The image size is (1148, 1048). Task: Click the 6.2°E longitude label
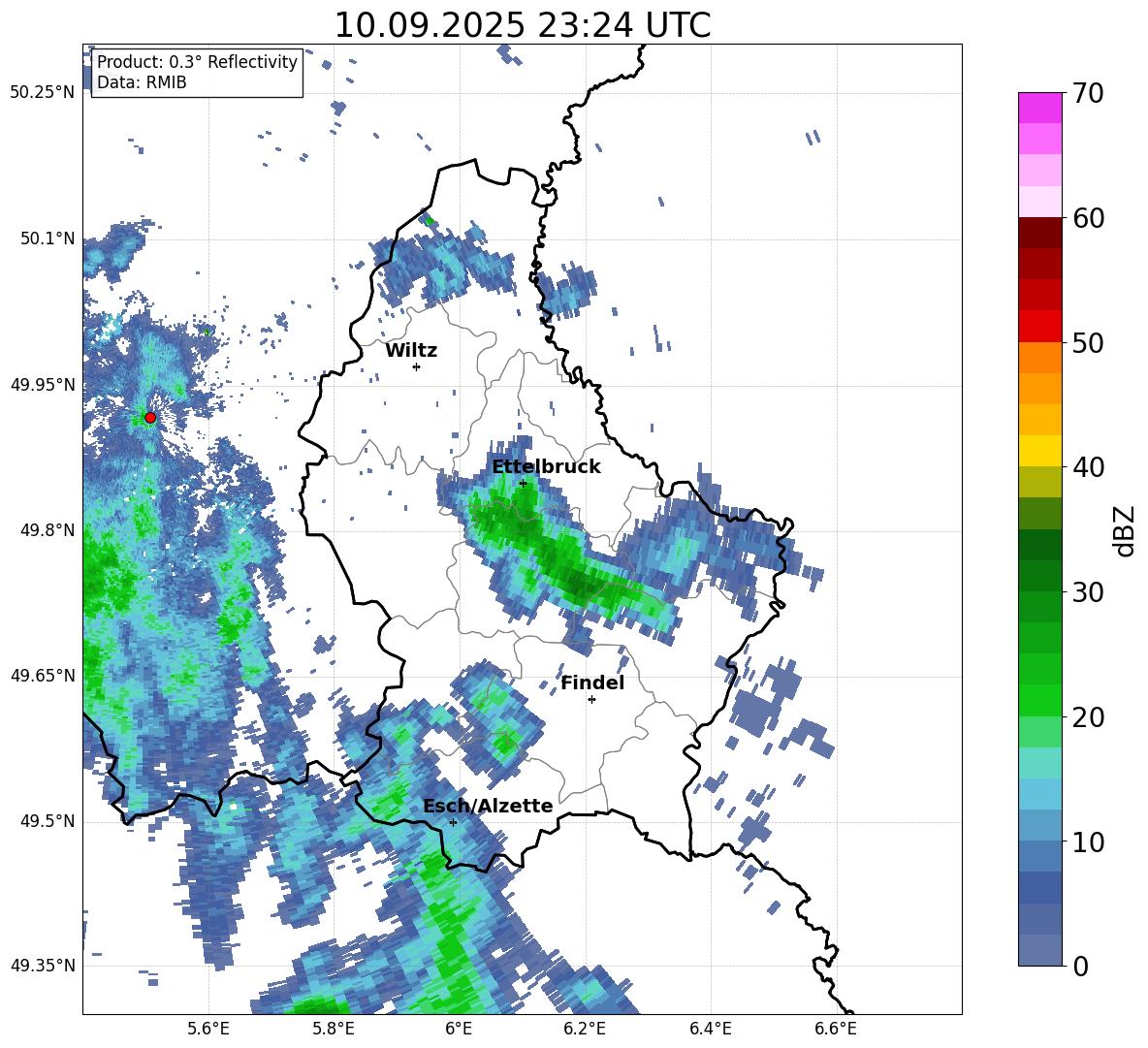coord(585,1030)
